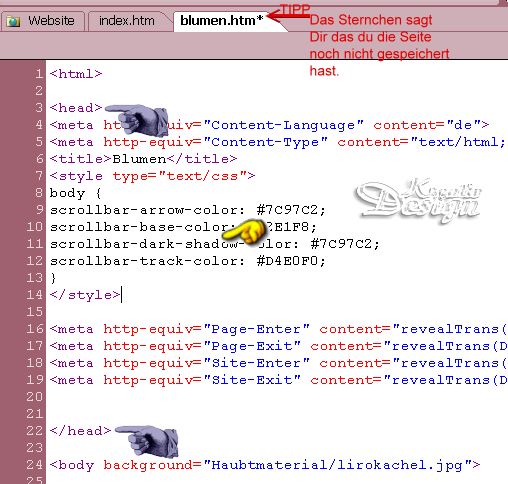
Task: Click the <html> tag on line 1
Action: click(76, 74)
